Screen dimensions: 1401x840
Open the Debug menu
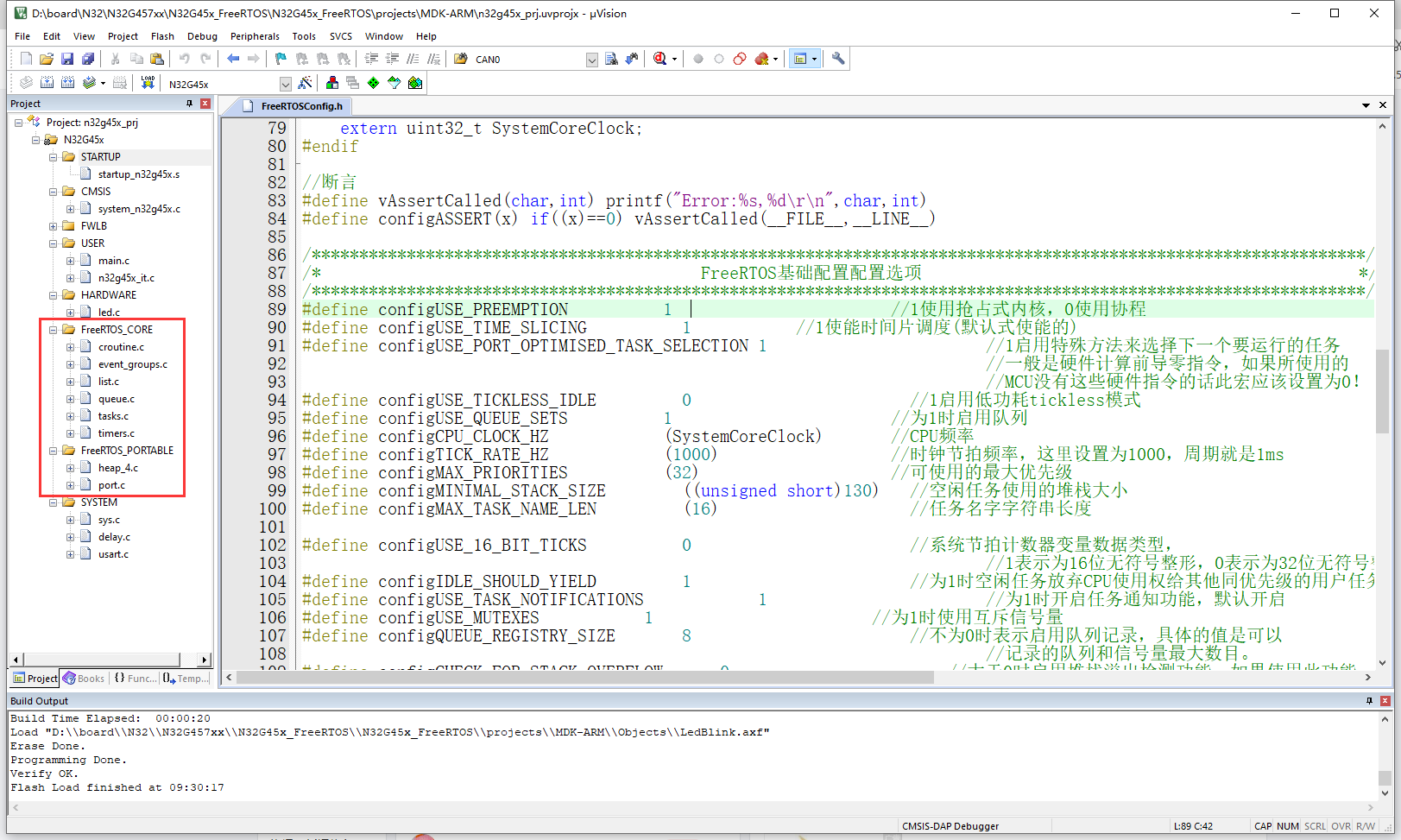(x=202, y=36)
